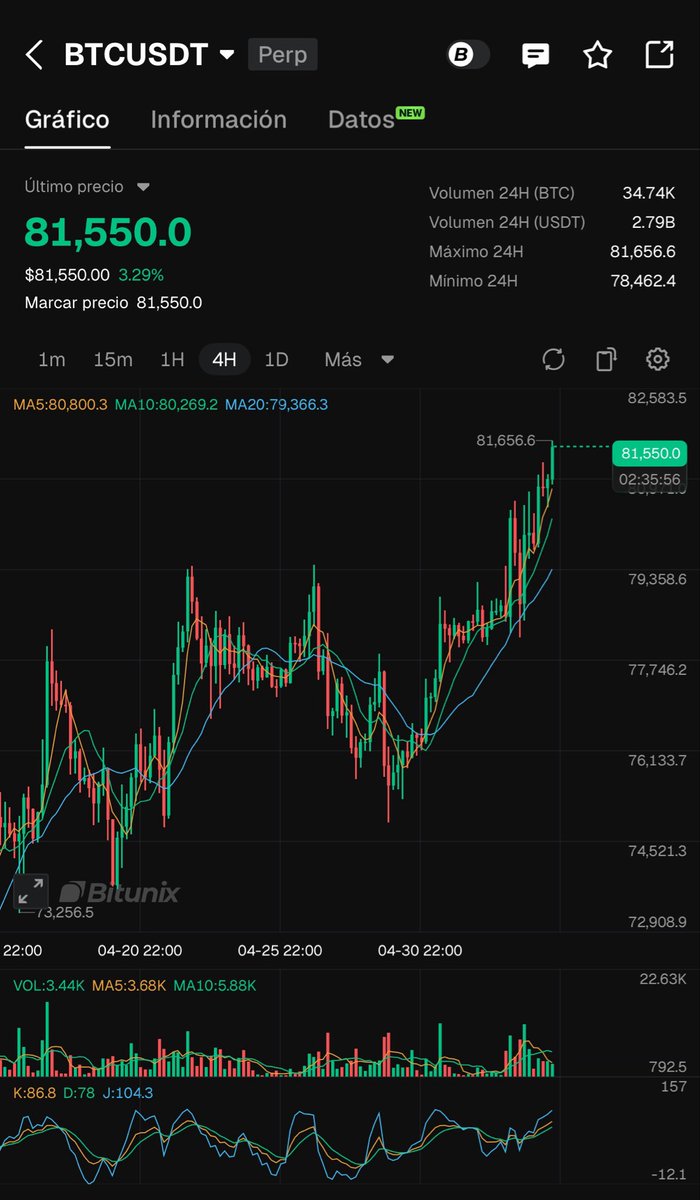Image resolution: width=700 pixels, height=1200 pixels.
Task: Tap the 73,256.5 low price marker
Action: (65, 912)
